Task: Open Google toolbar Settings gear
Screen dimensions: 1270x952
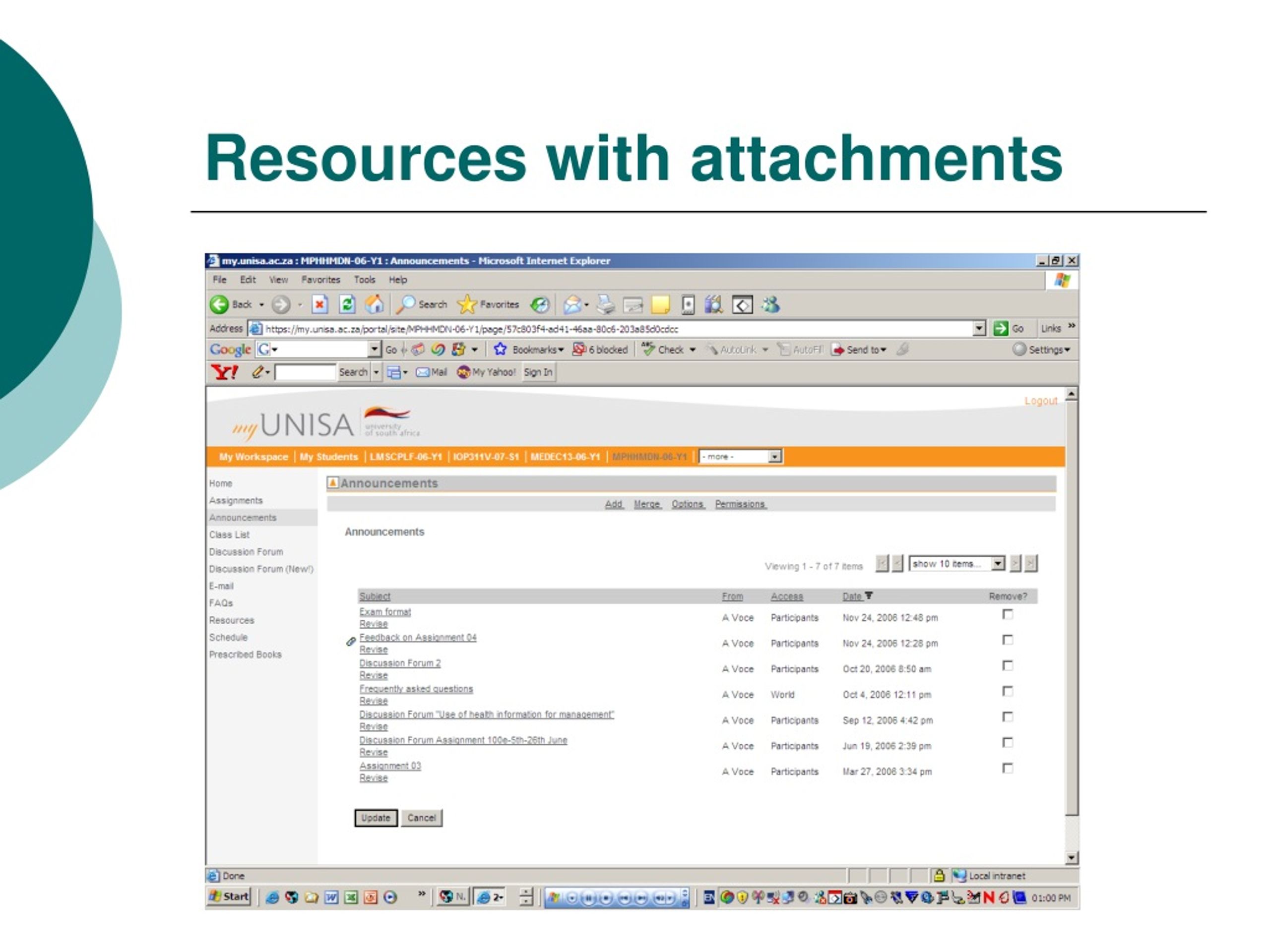Action: tap(1019, 349)
